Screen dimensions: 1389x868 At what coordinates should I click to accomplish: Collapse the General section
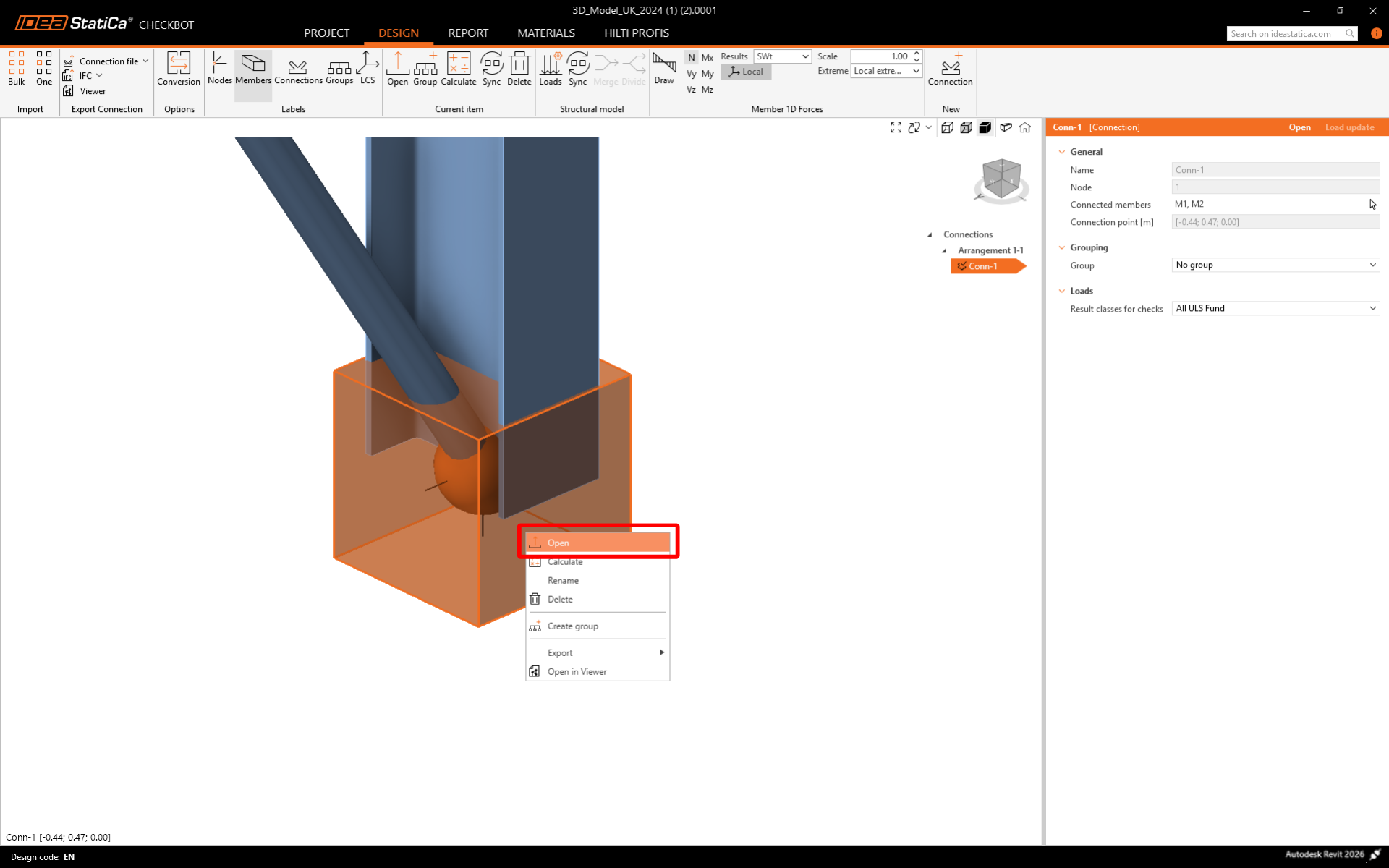point(1062,152)
